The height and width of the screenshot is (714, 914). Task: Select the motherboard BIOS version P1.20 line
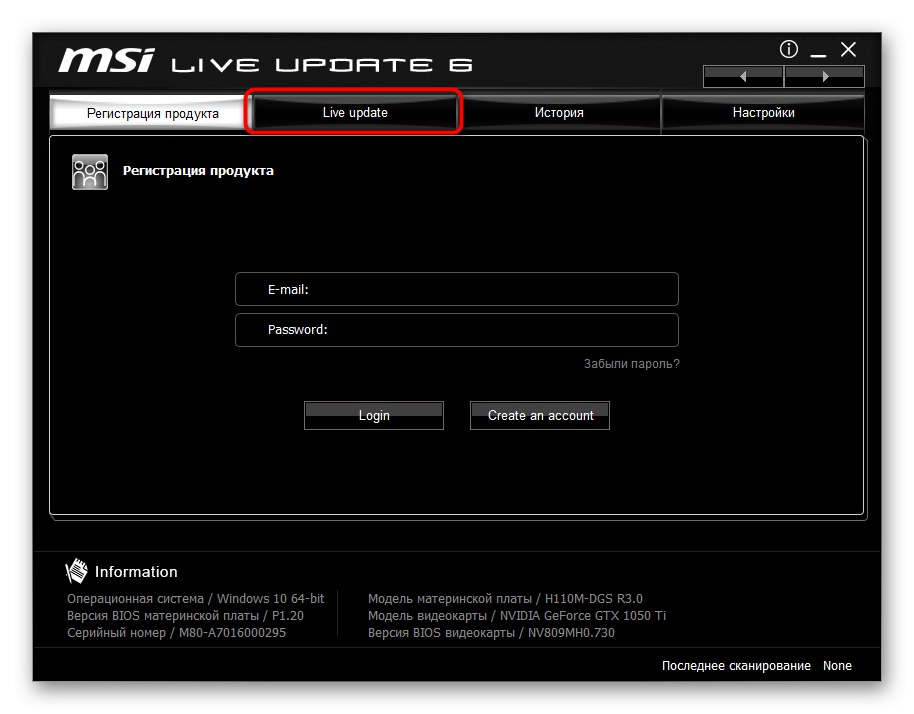click(x=185, y=615)
